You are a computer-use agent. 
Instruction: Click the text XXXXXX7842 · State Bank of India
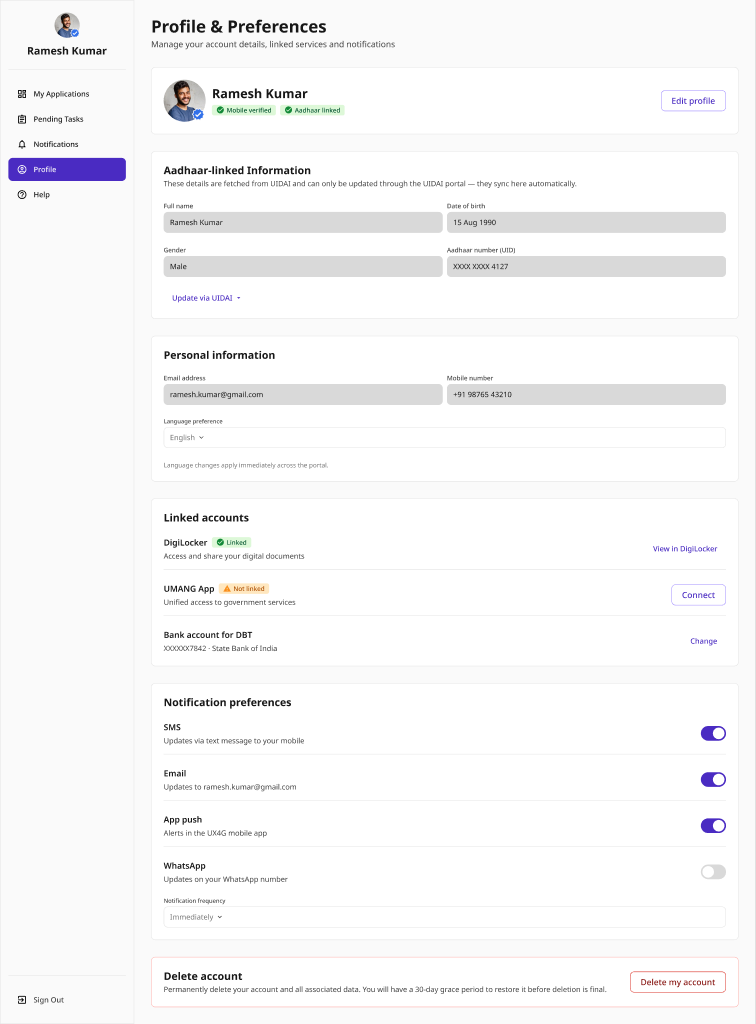(x=220, y=648)
